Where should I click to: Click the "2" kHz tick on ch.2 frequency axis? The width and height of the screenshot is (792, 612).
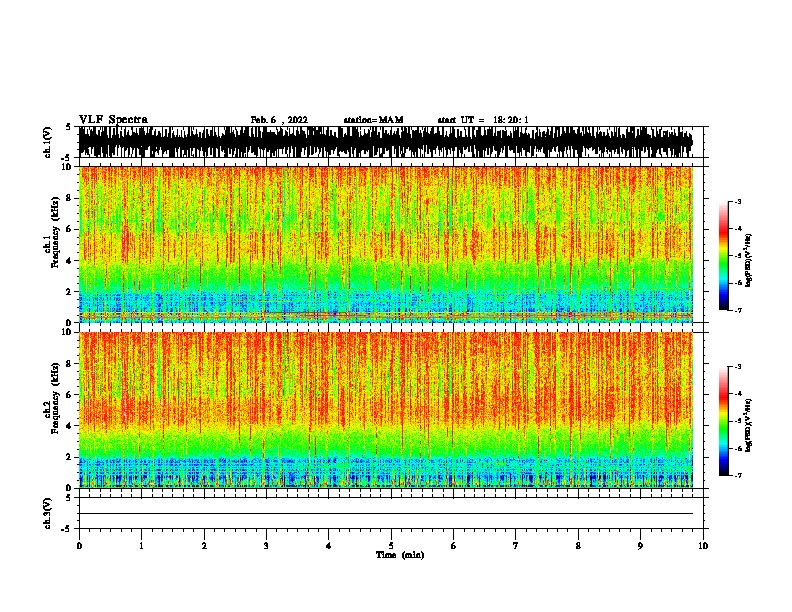[x=71, y=457]
